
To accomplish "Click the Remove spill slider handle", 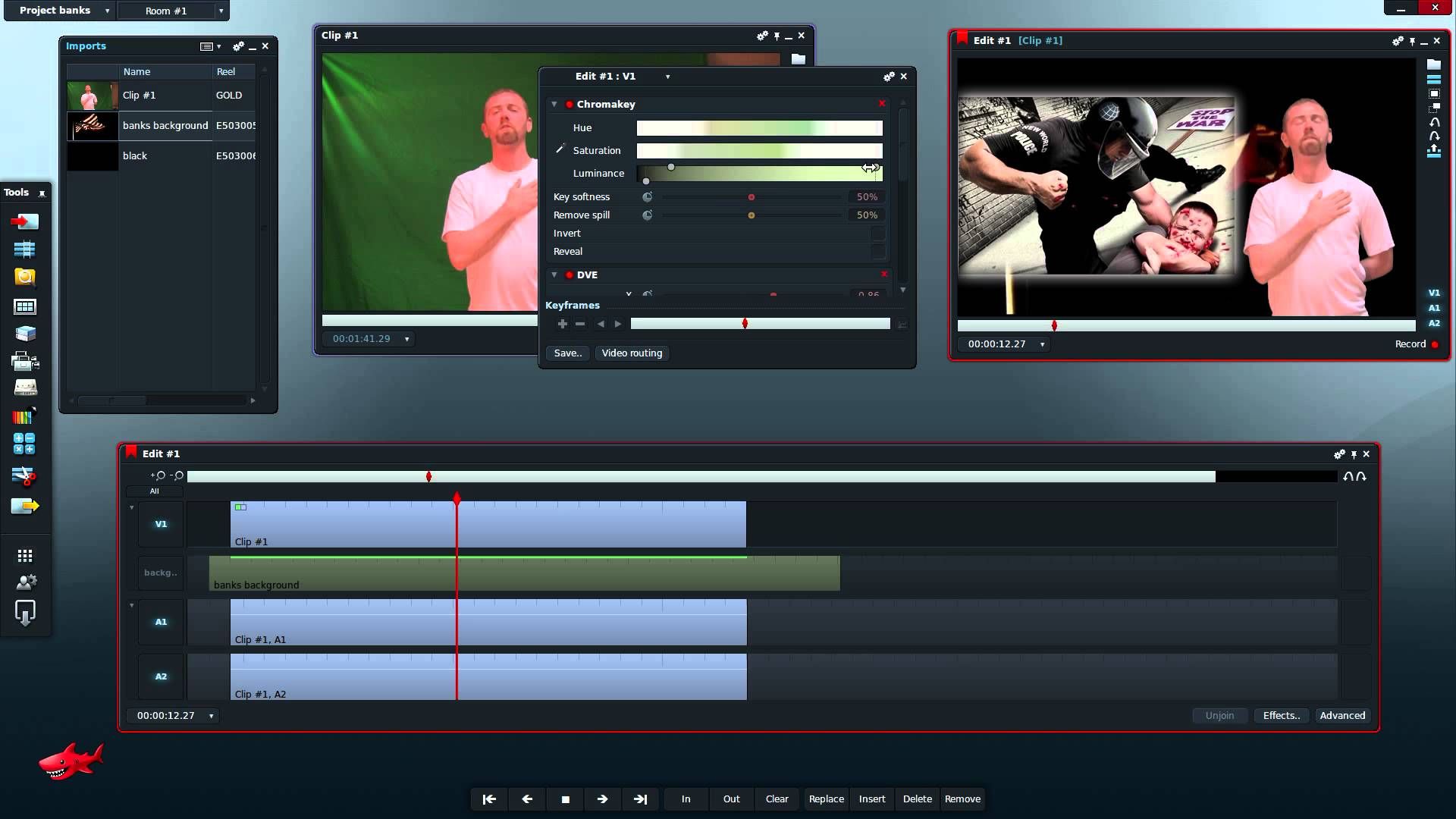I will click(x=751, y=215).
